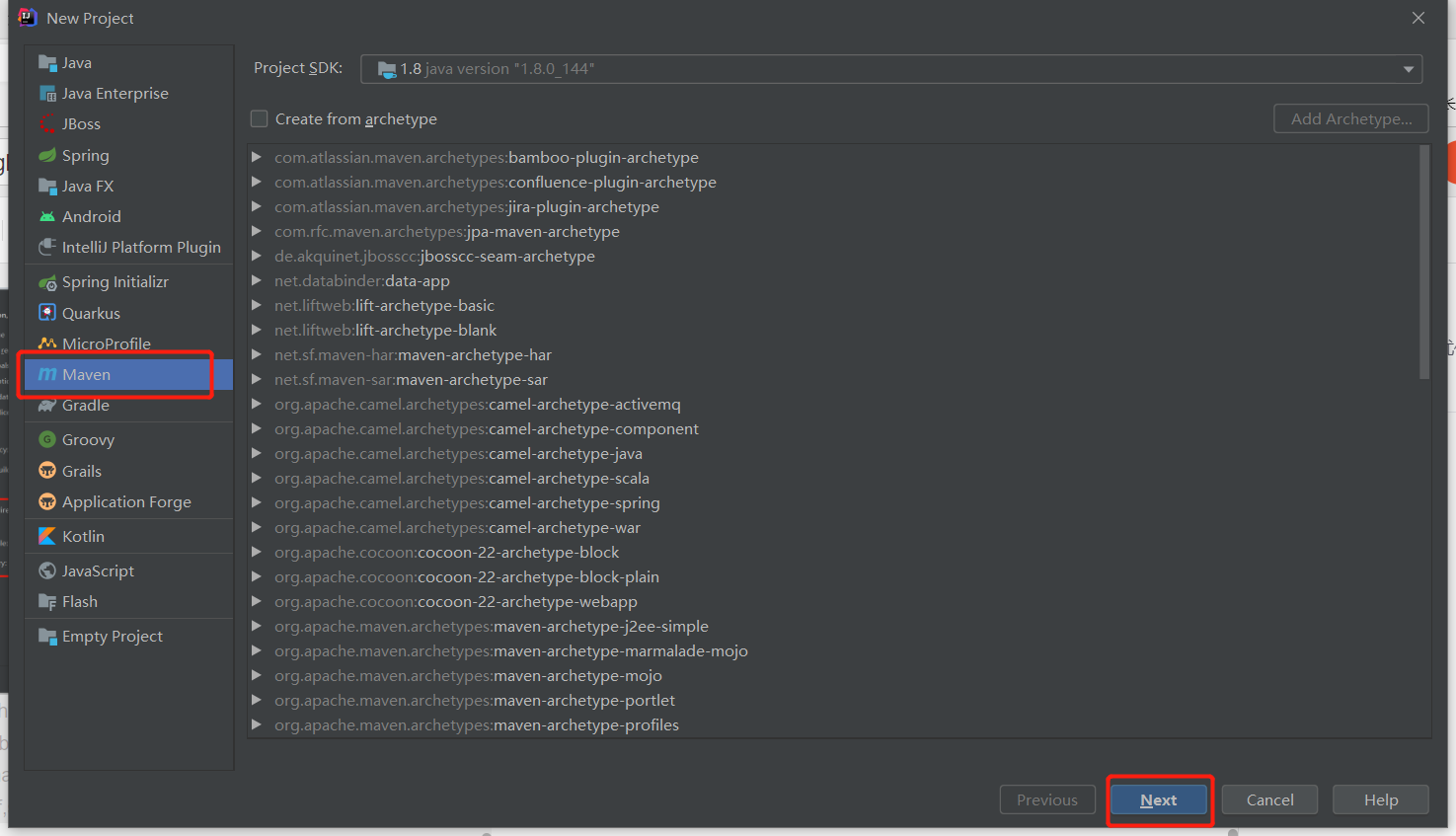This screenshot has width=1456, height=836.
Task: Click the Quarkus icon
Action: [47, 313]
